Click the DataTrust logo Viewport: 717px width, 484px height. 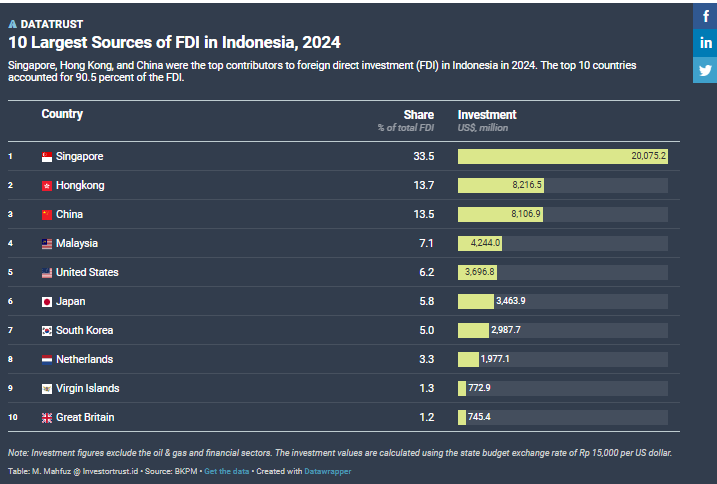pos(46,23)
